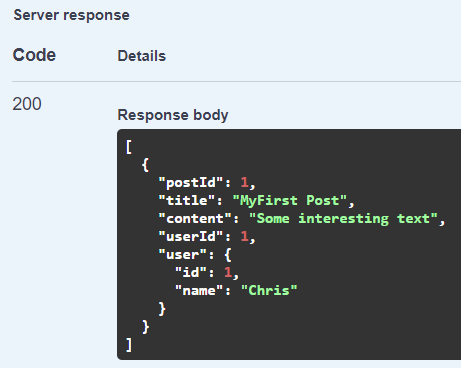The width and height of the screenshot is (461, 368).
Task: Select the "content" key in JSON
Action: (195, 219)
